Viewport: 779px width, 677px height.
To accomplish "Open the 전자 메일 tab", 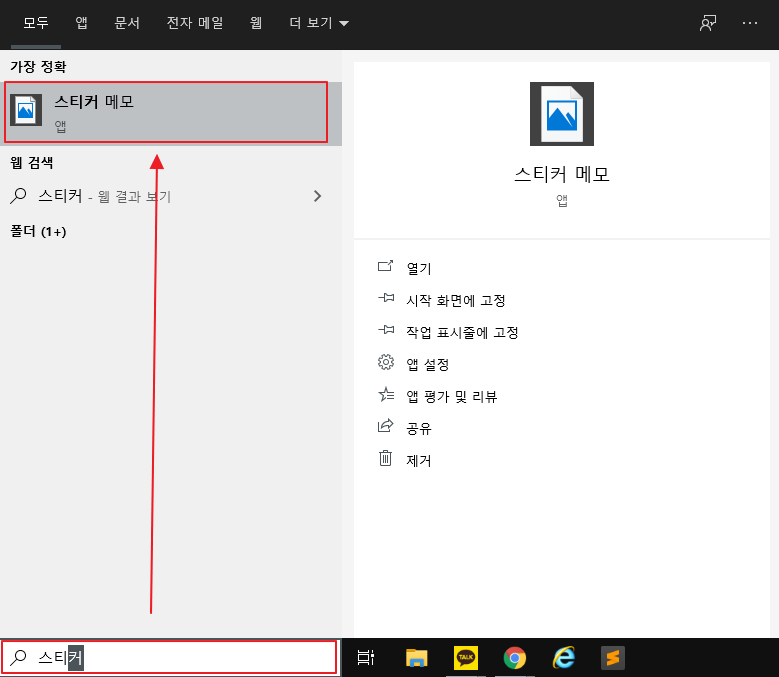I will (x=195, y=23).
